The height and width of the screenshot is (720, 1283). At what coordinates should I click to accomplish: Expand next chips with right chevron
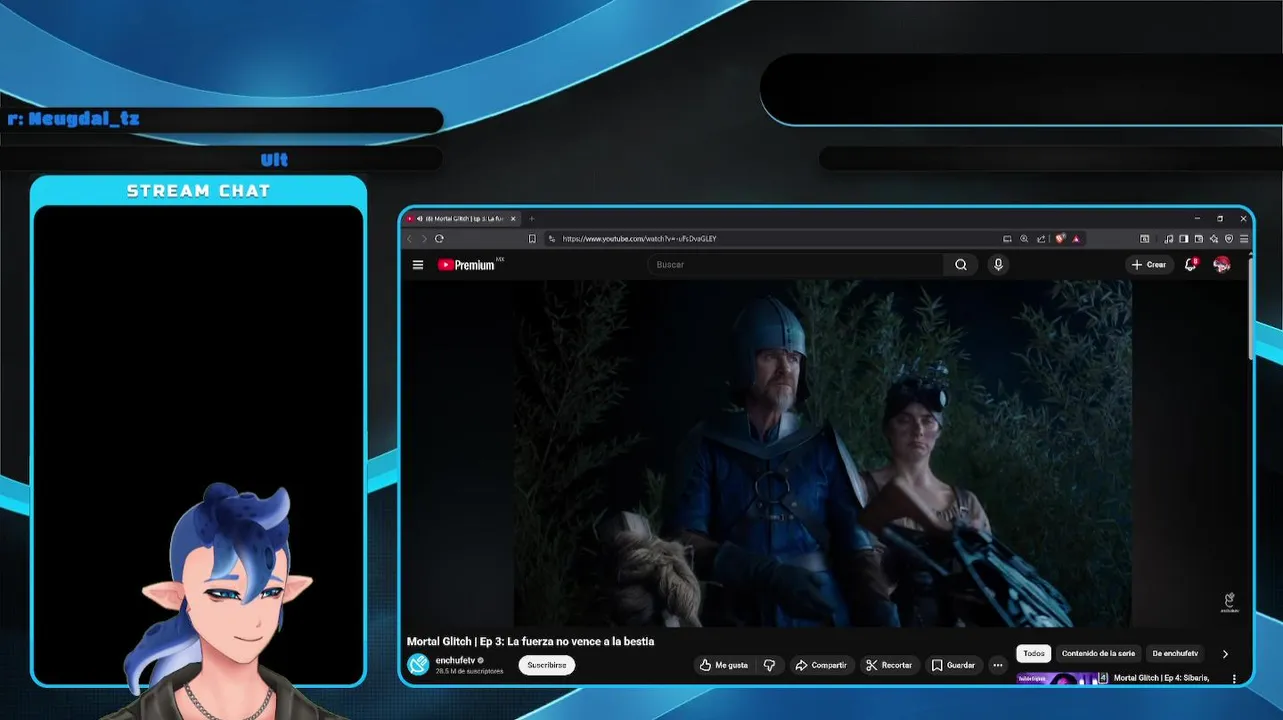[1225, 654]
